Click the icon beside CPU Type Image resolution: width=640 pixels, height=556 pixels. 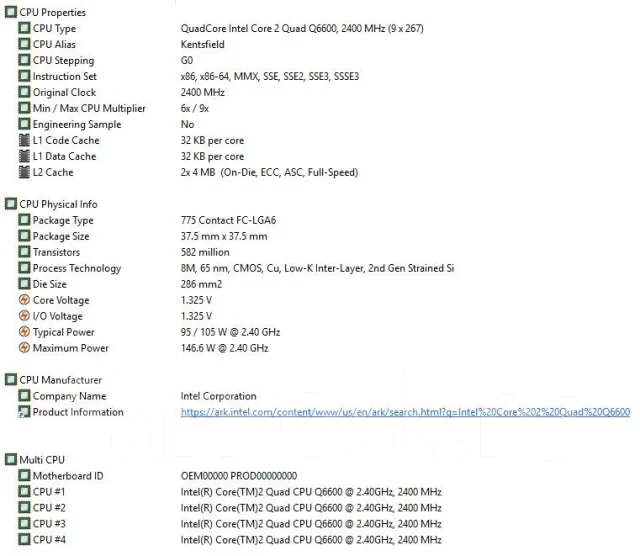24,28
